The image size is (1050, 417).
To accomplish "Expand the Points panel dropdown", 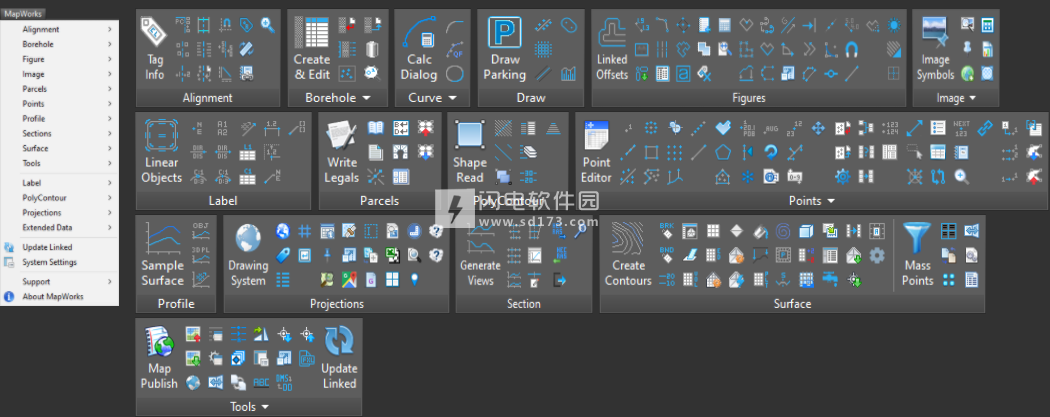I will tap(832, 201).
